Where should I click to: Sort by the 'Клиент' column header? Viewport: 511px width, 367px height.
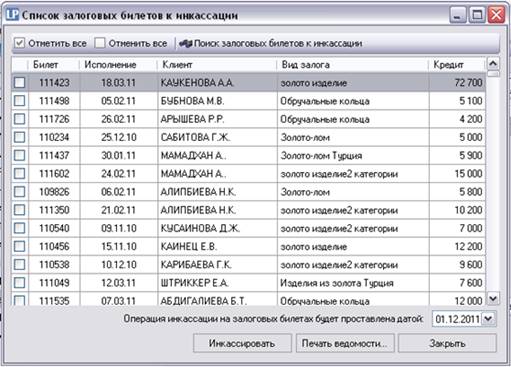pos(217,65)
